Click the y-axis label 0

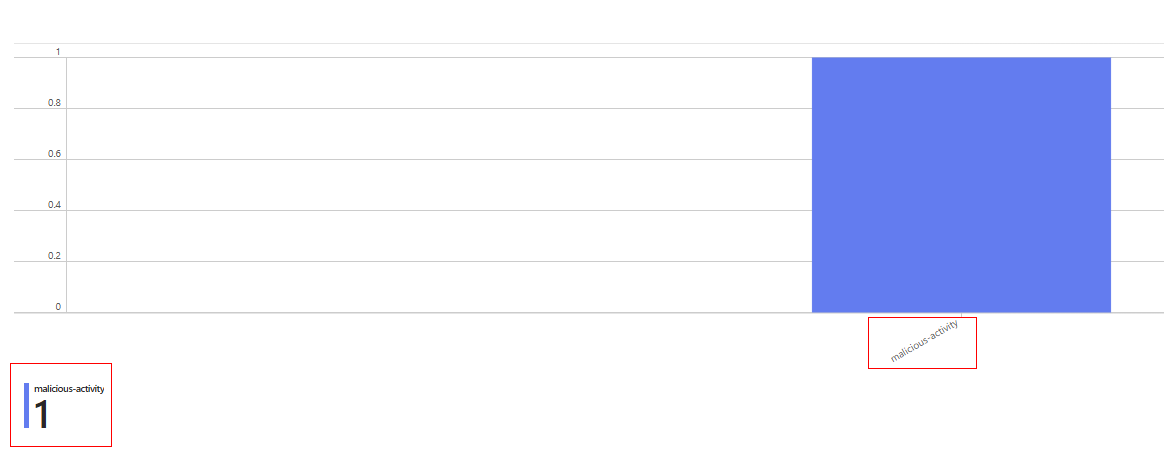click(58, 307)
